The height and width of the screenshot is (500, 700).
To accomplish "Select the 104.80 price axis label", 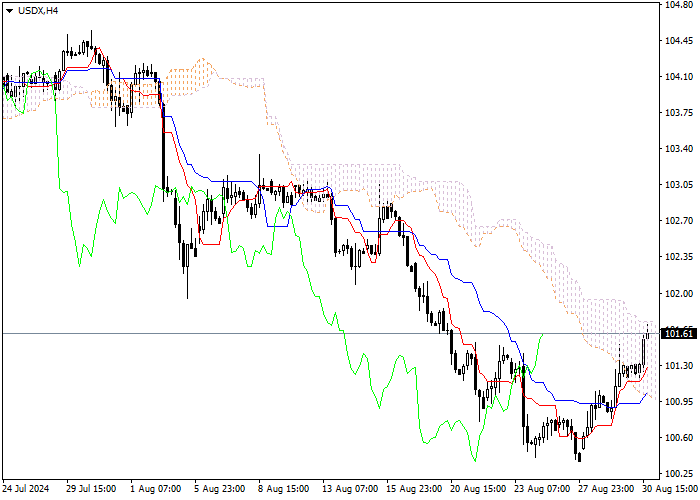I will point(679,5).
